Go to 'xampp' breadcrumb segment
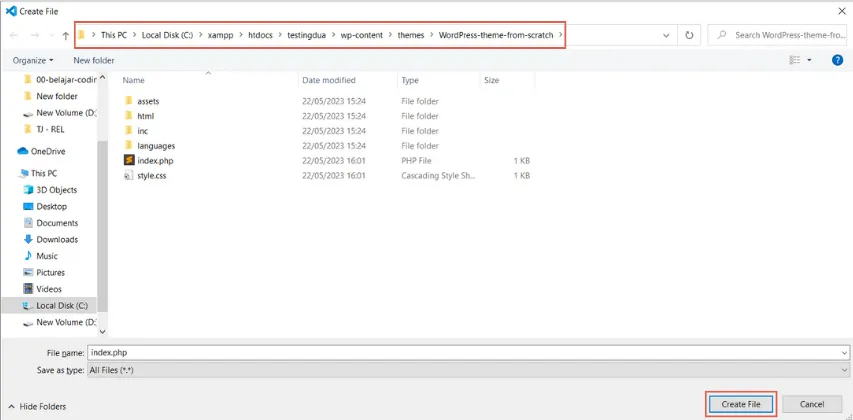 click(x=220, y=35)
